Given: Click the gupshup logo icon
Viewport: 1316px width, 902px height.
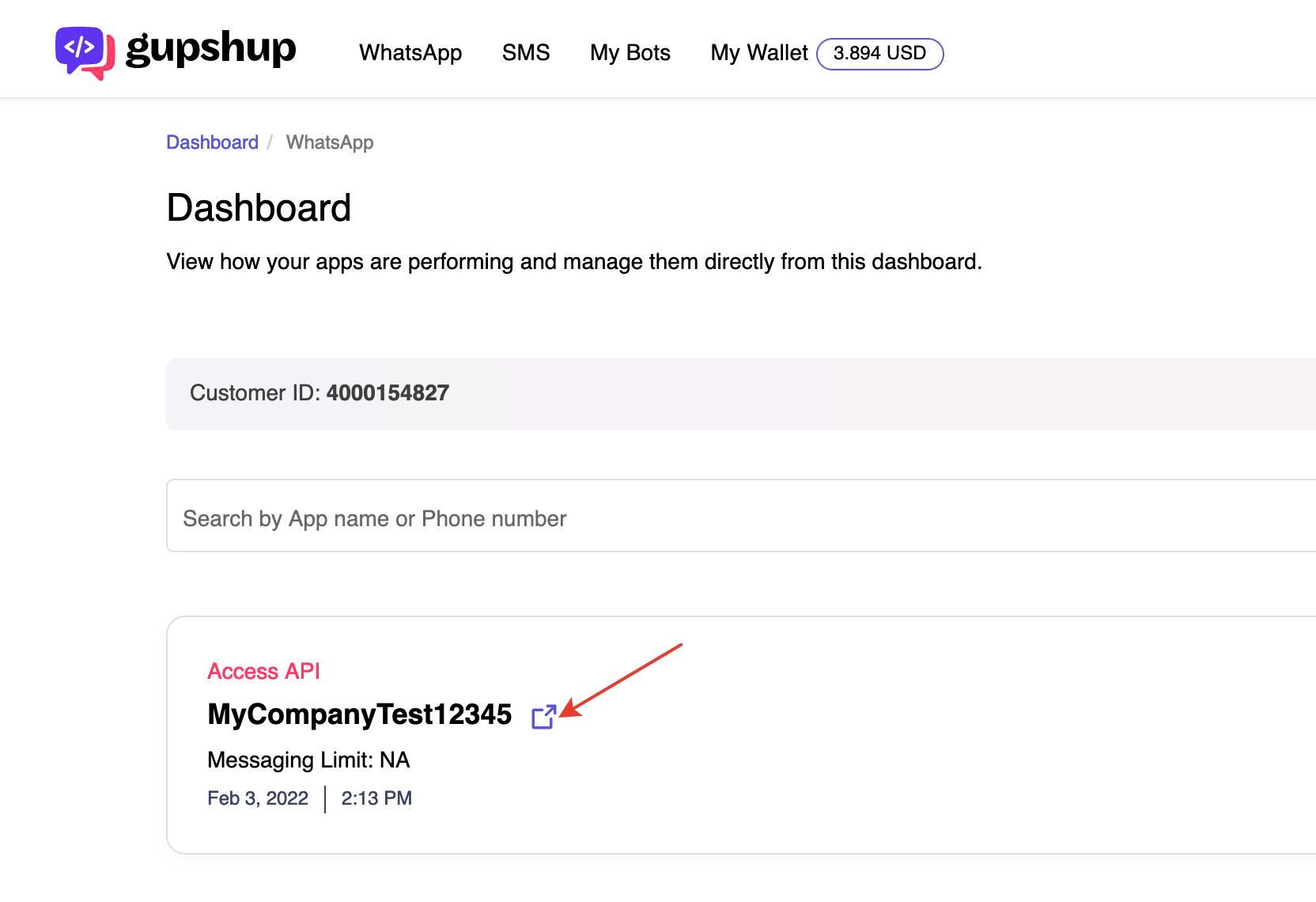Looking at the screenshot, I should 85,53.
